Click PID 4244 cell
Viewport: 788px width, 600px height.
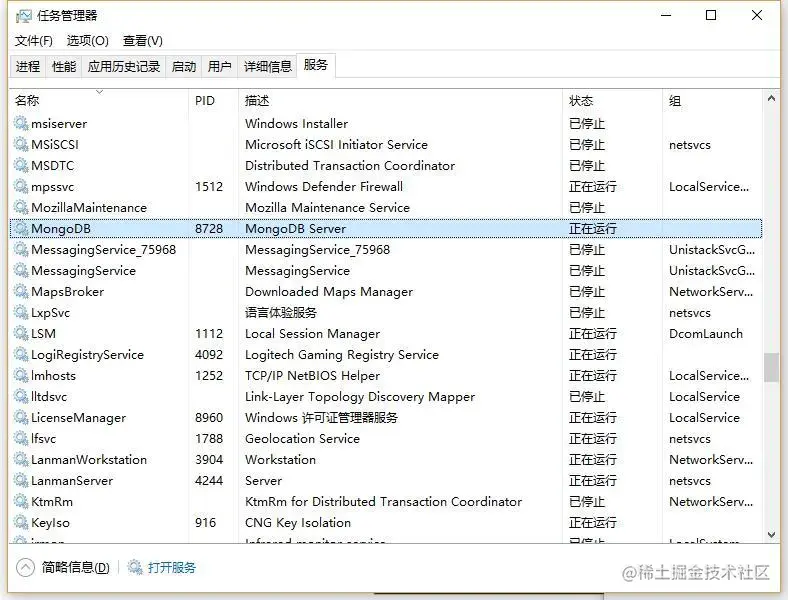tap(209, 481)
